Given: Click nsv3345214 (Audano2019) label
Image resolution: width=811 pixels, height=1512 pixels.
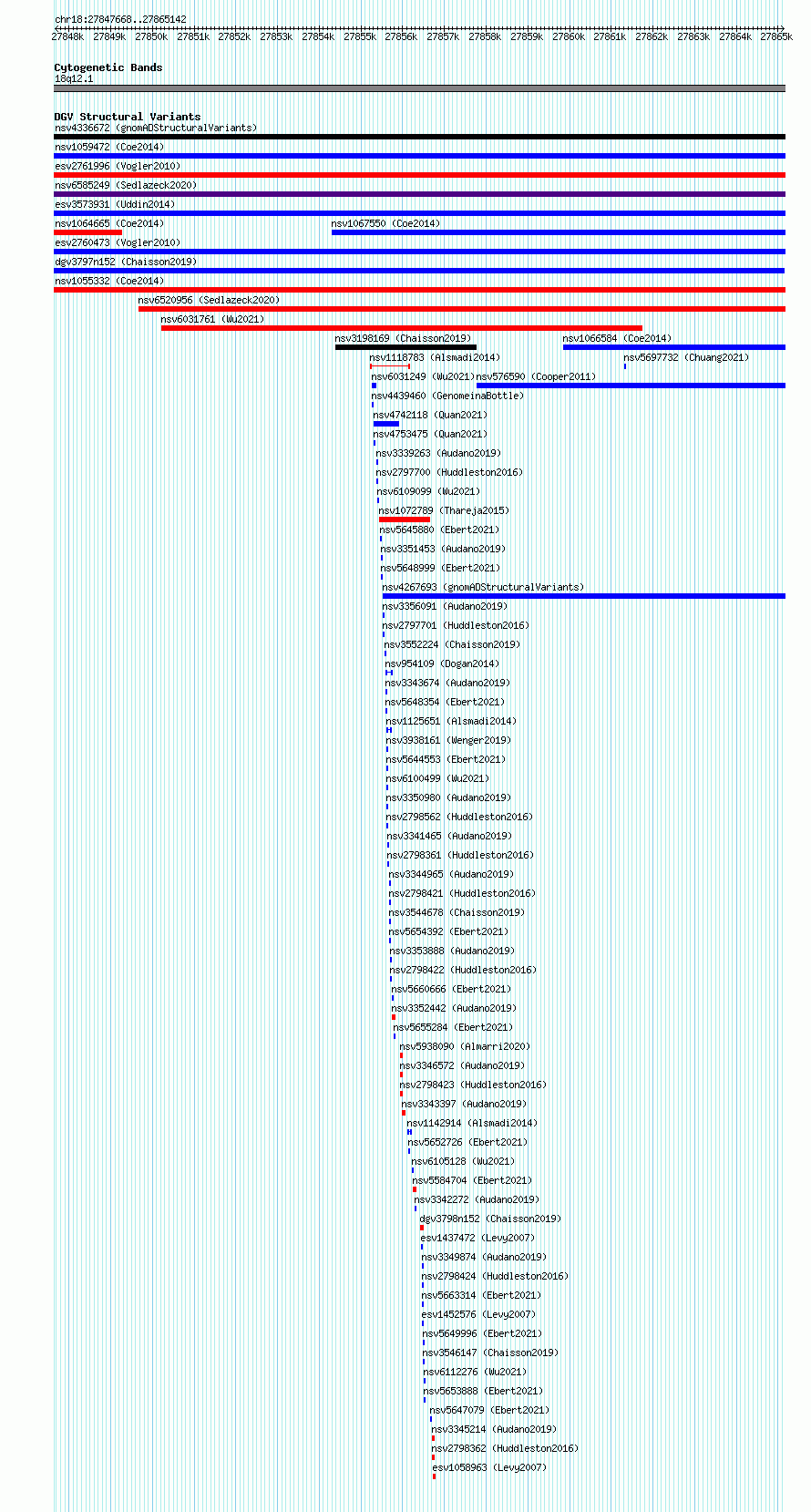Looking at the screenshot, I should [x=494, y=1429].
